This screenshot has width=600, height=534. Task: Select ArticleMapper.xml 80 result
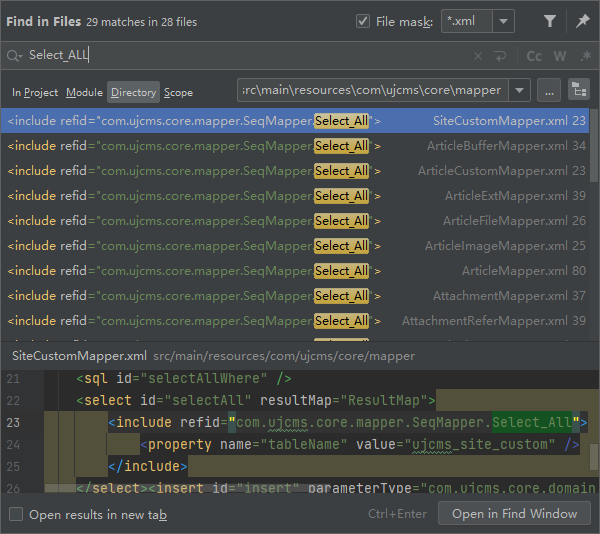pyautogui.click(x=295, y=271)
